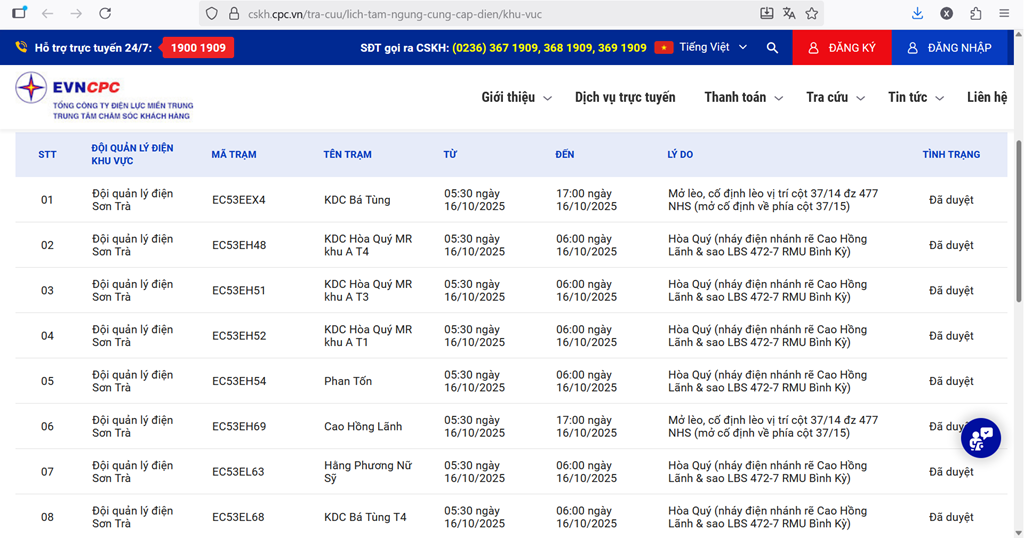The height and width of the screenshot is (538, 1024).
Task: Expand the Giới thiệu menu
Action: (x=516, y=97)
